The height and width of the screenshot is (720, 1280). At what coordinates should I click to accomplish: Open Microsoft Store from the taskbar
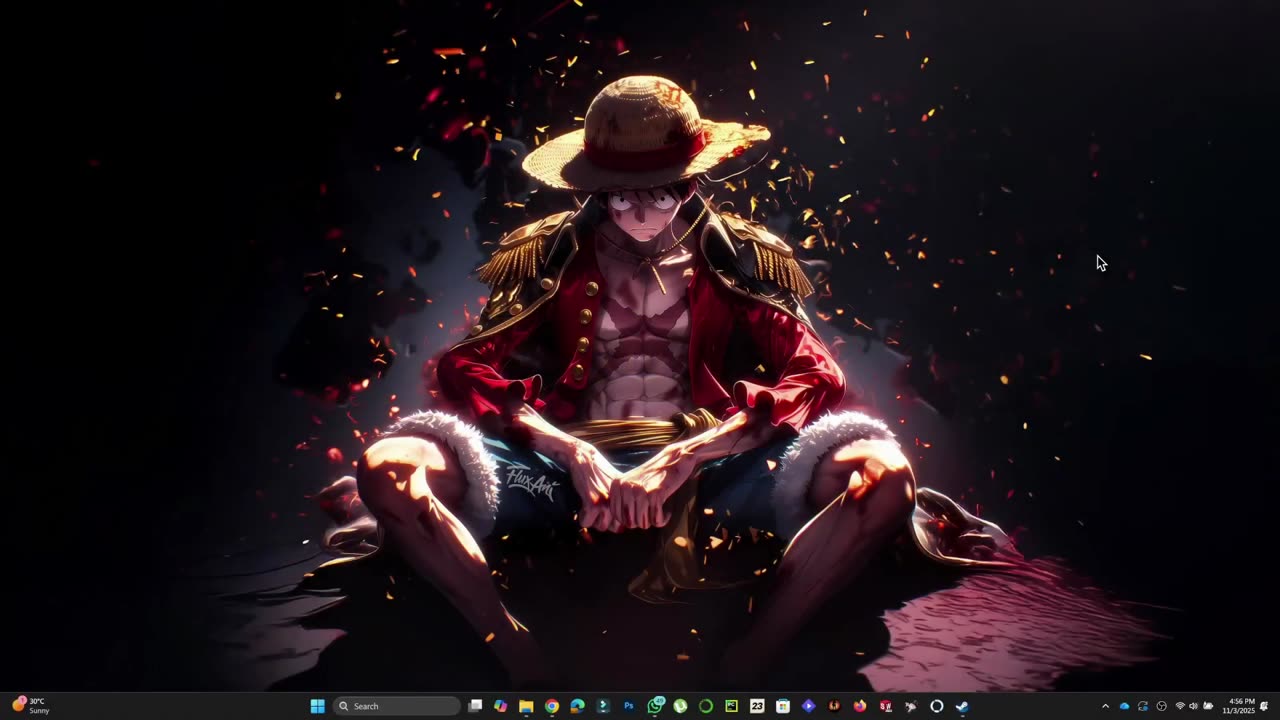(x=783, y=706)
